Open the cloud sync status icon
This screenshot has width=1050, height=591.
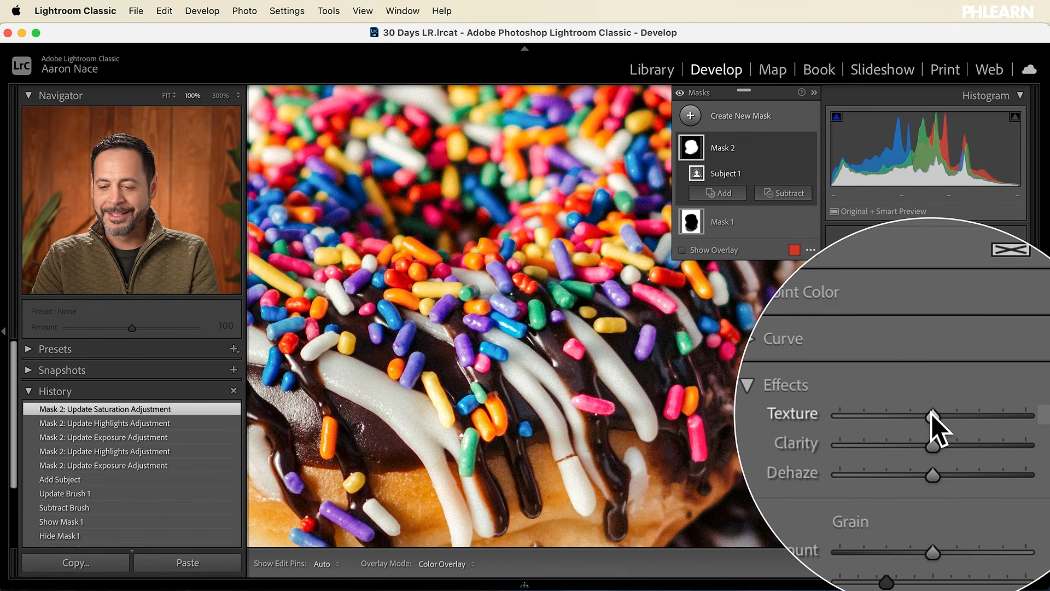coord(1029,70)
